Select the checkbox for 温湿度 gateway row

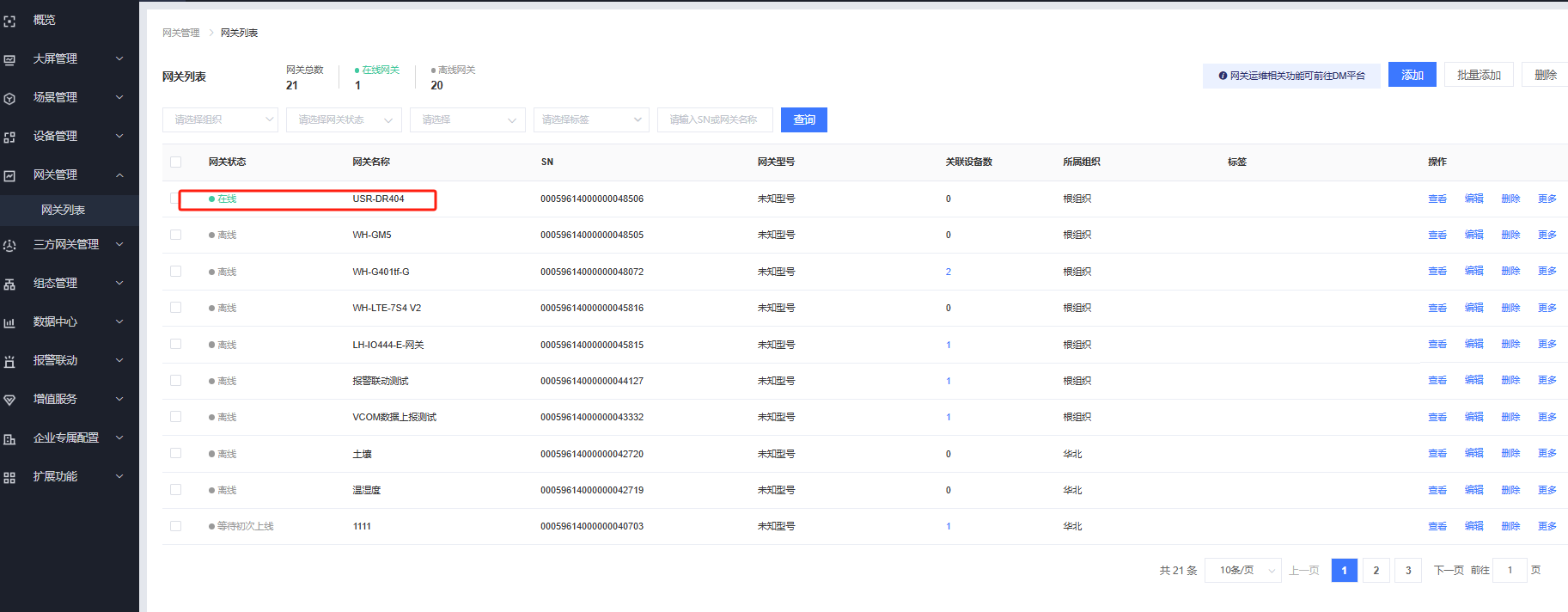176,490
